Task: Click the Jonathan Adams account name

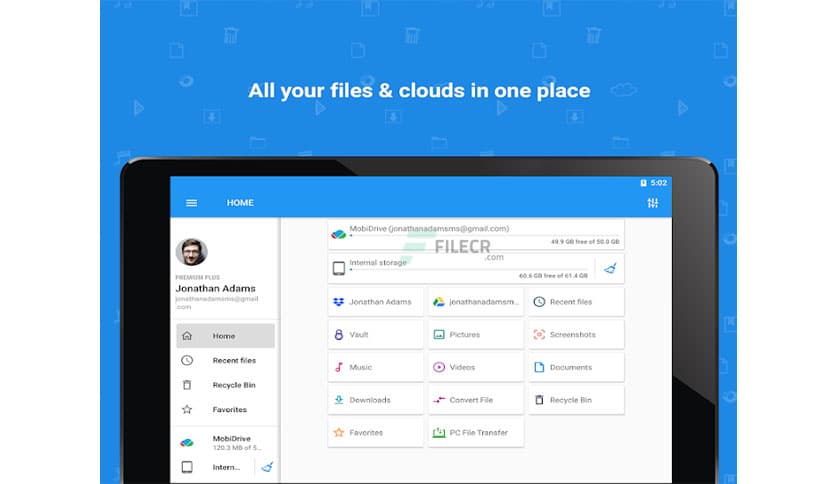Action: click(215, 288)
